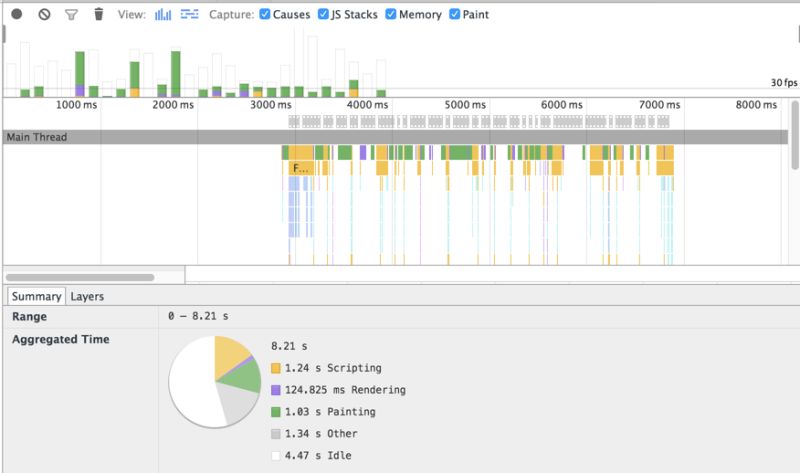Image resolution: width=800 pixels, height=473 pixels.
Task: Click the 6000 ms time ruler label
Action: click(562, 105)
